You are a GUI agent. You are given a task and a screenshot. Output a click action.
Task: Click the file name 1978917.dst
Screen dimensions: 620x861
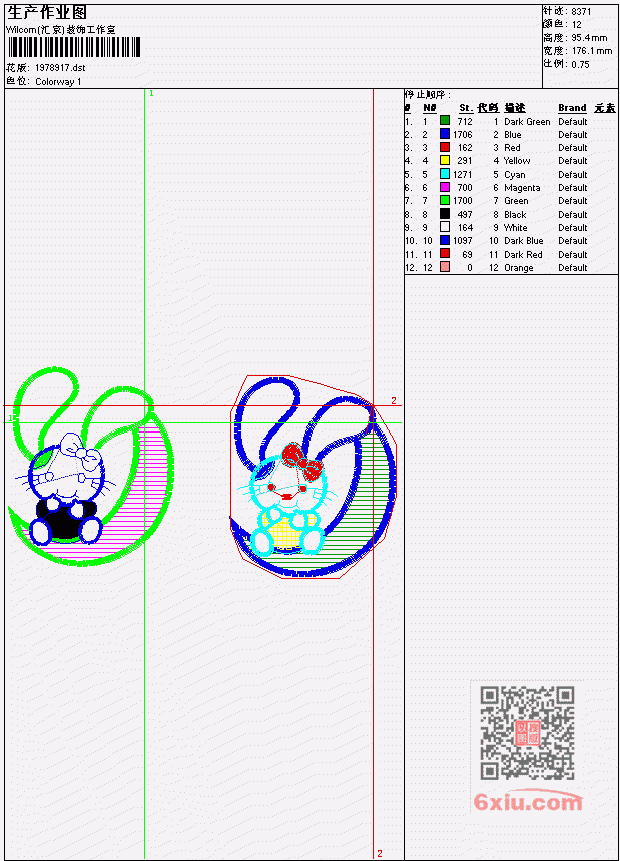(x=60, y=68)
